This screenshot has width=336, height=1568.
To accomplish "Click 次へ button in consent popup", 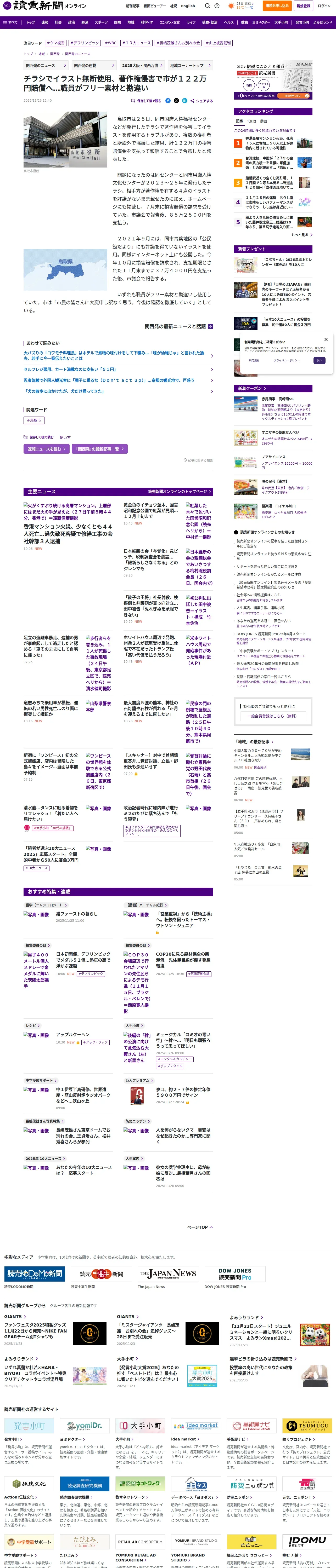I will click(x=319, y=360).
